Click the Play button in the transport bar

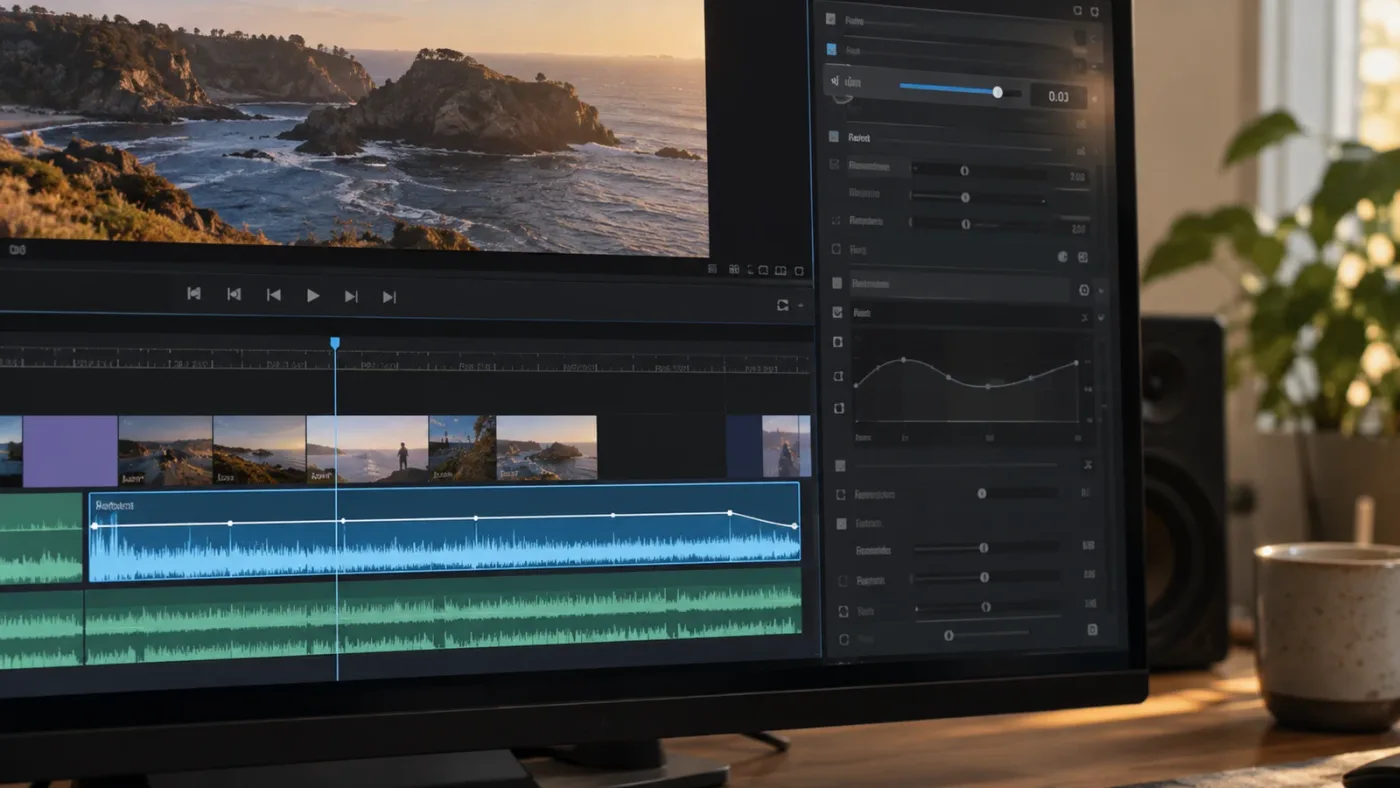(x=313, y=296)
